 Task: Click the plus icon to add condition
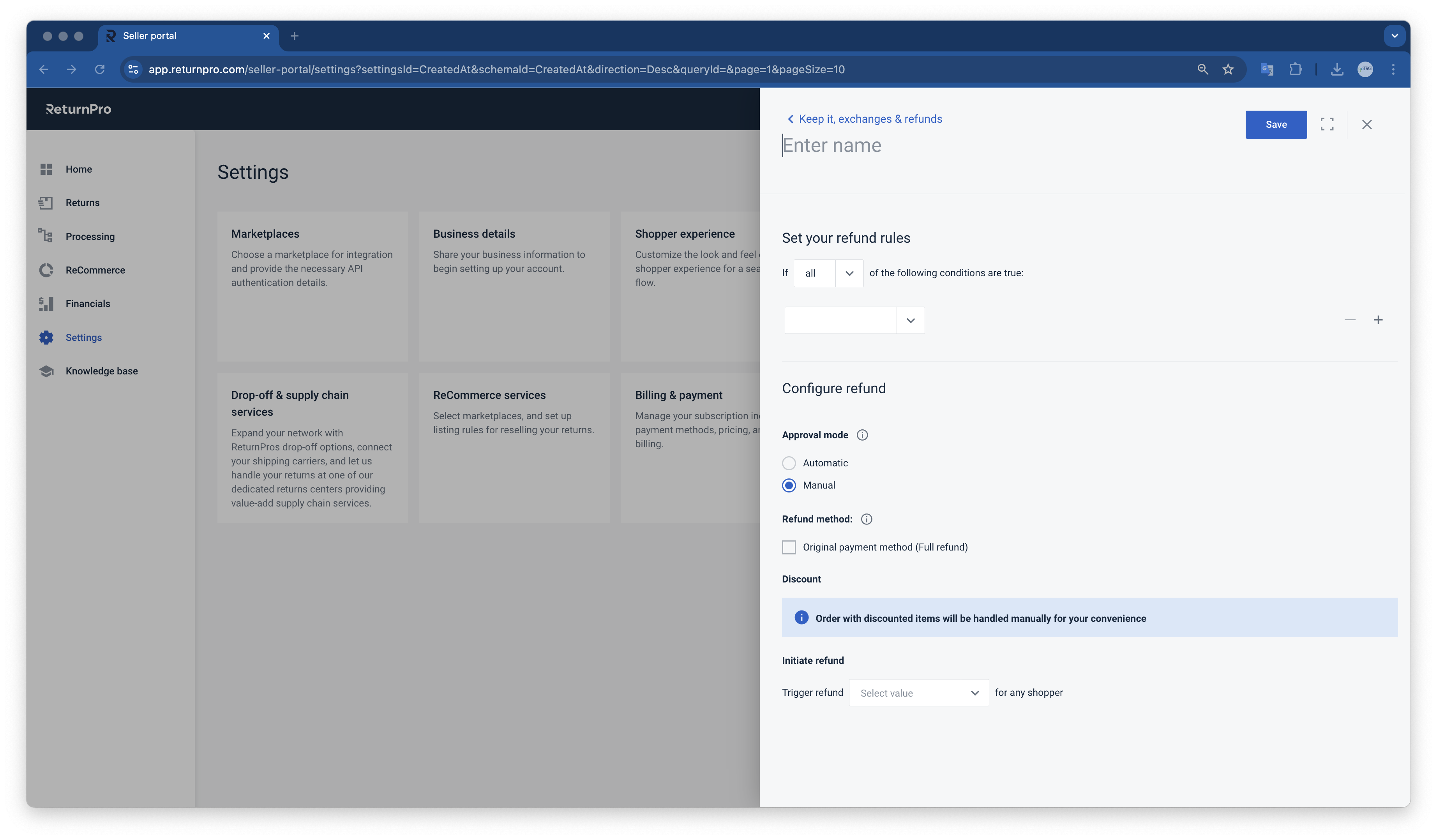(x=1378, y=320)
